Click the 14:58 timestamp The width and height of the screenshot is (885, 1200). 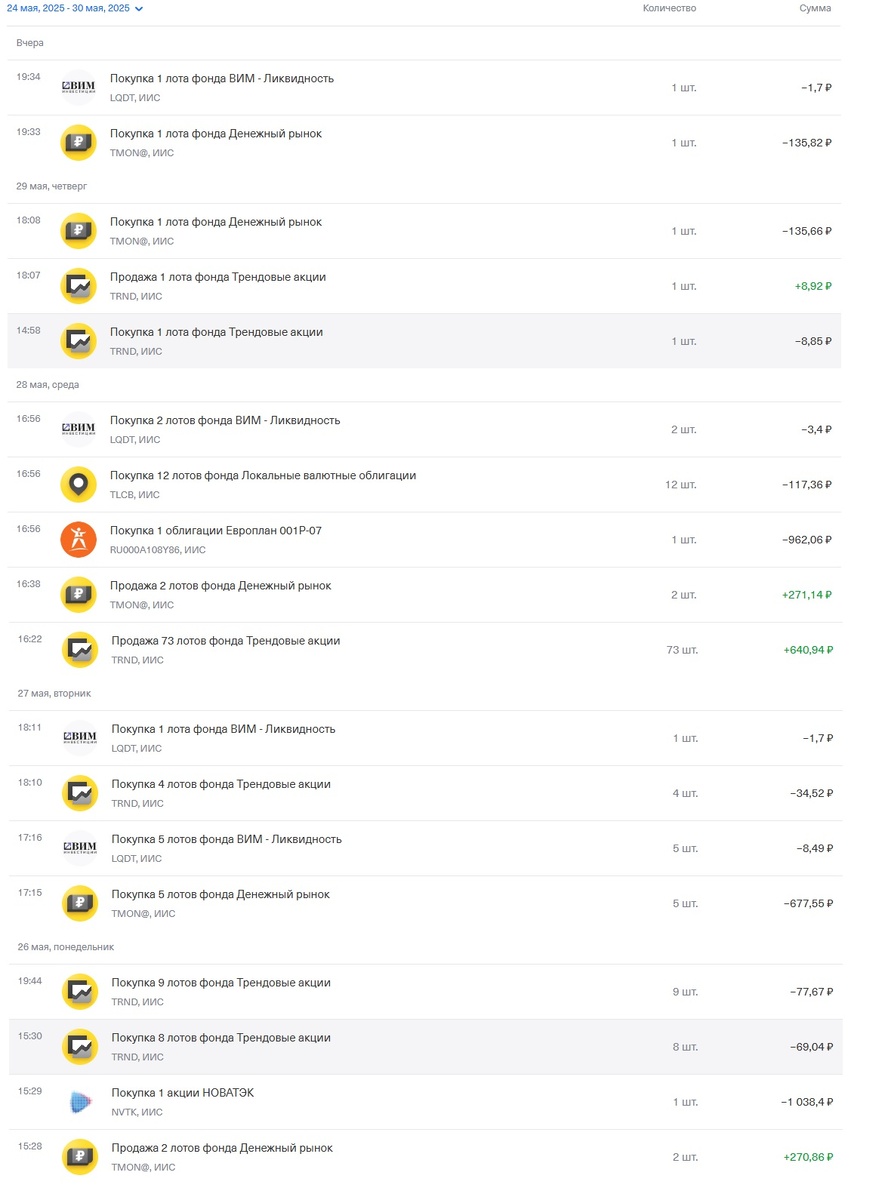click(29, 330)
